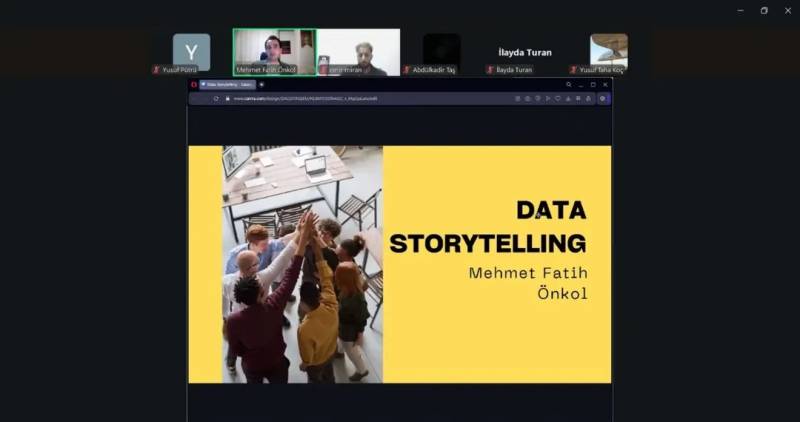Restore the meeting window with the maximize button
Image resolution: width=800 pixels, height=422 pixels.
(x=764, y=10)
